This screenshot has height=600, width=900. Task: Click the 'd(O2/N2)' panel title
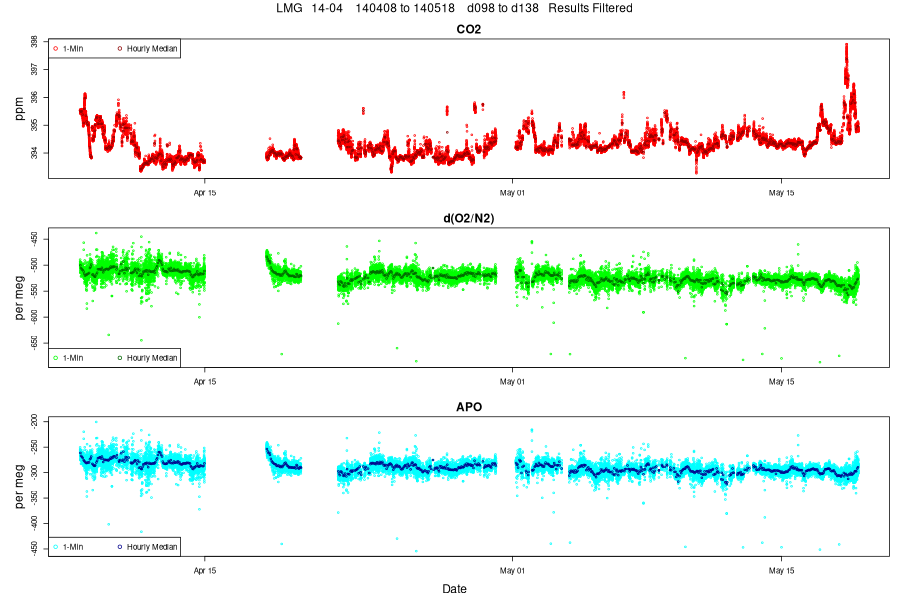468,218
